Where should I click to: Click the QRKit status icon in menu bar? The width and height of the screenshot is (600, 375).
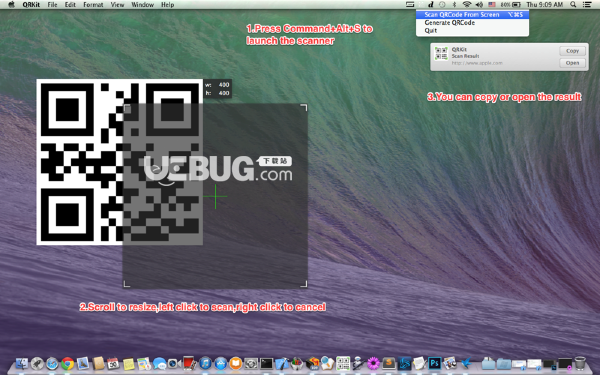click(x=421, y=5)
